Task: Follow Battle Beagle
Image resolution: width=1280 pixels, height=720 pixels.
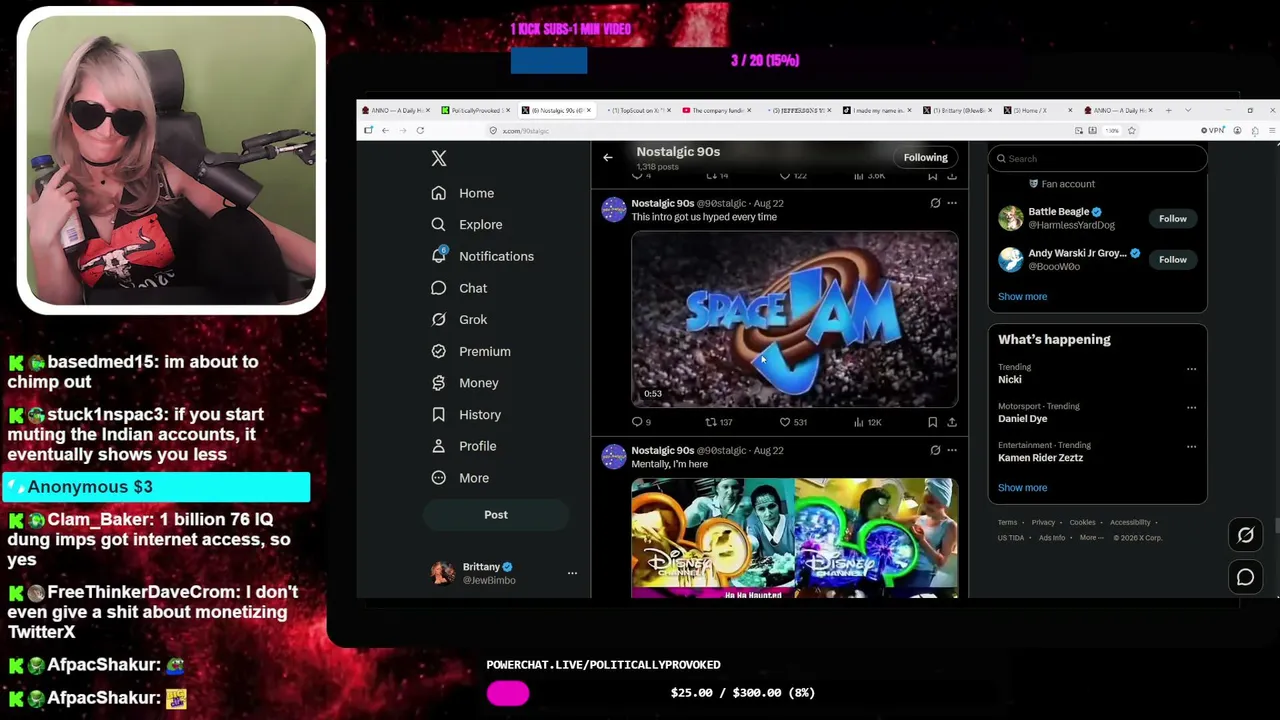Action: 1172,218
